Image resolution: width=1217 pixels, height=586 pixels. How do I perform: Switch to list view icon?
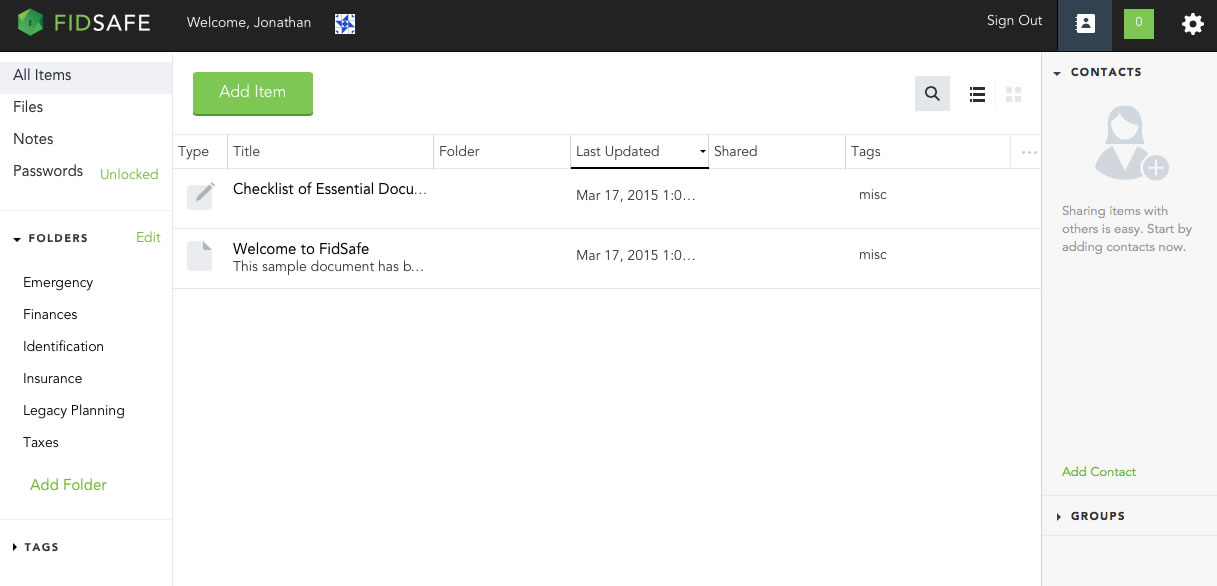(978, 95)
